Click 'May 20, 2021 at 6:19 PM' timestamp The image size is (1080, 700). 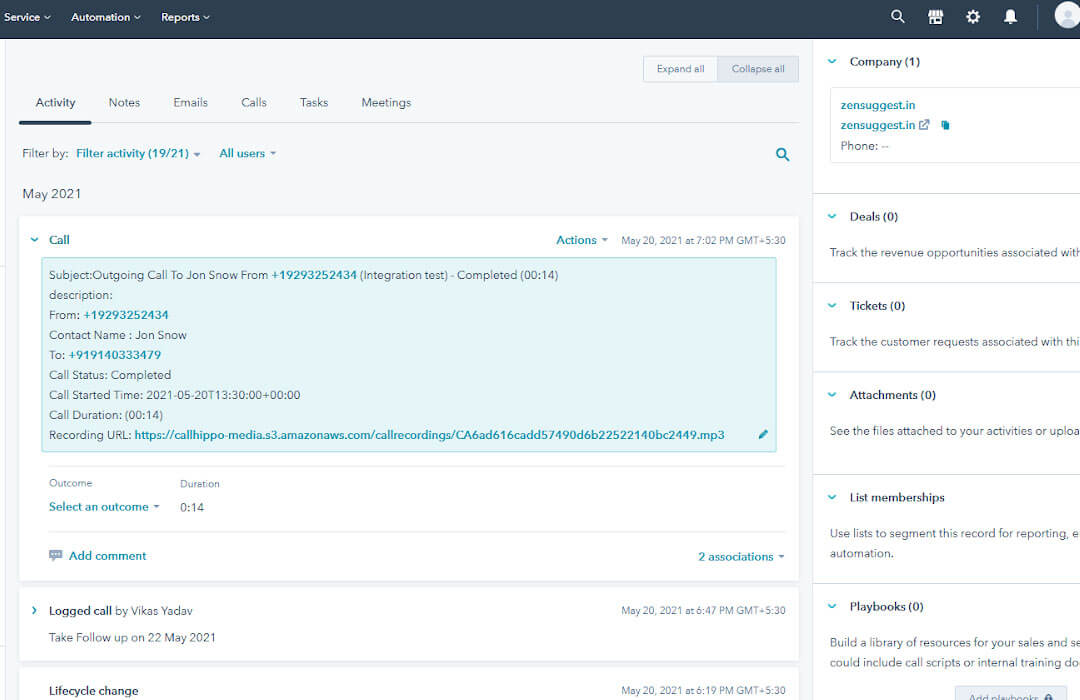pos(703,690)
